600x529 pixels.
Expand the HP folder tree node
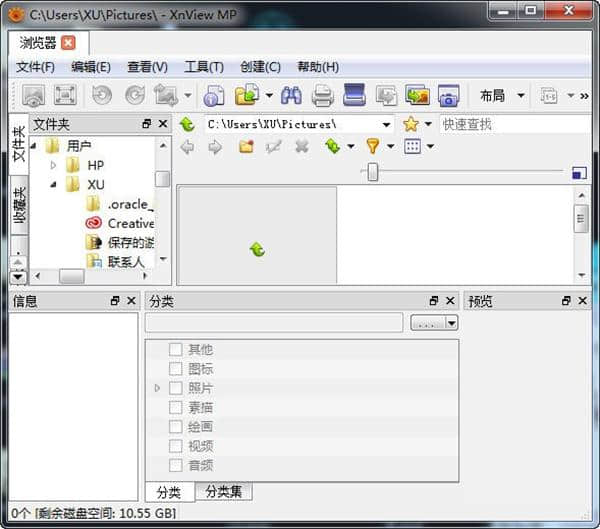point(54,165)
